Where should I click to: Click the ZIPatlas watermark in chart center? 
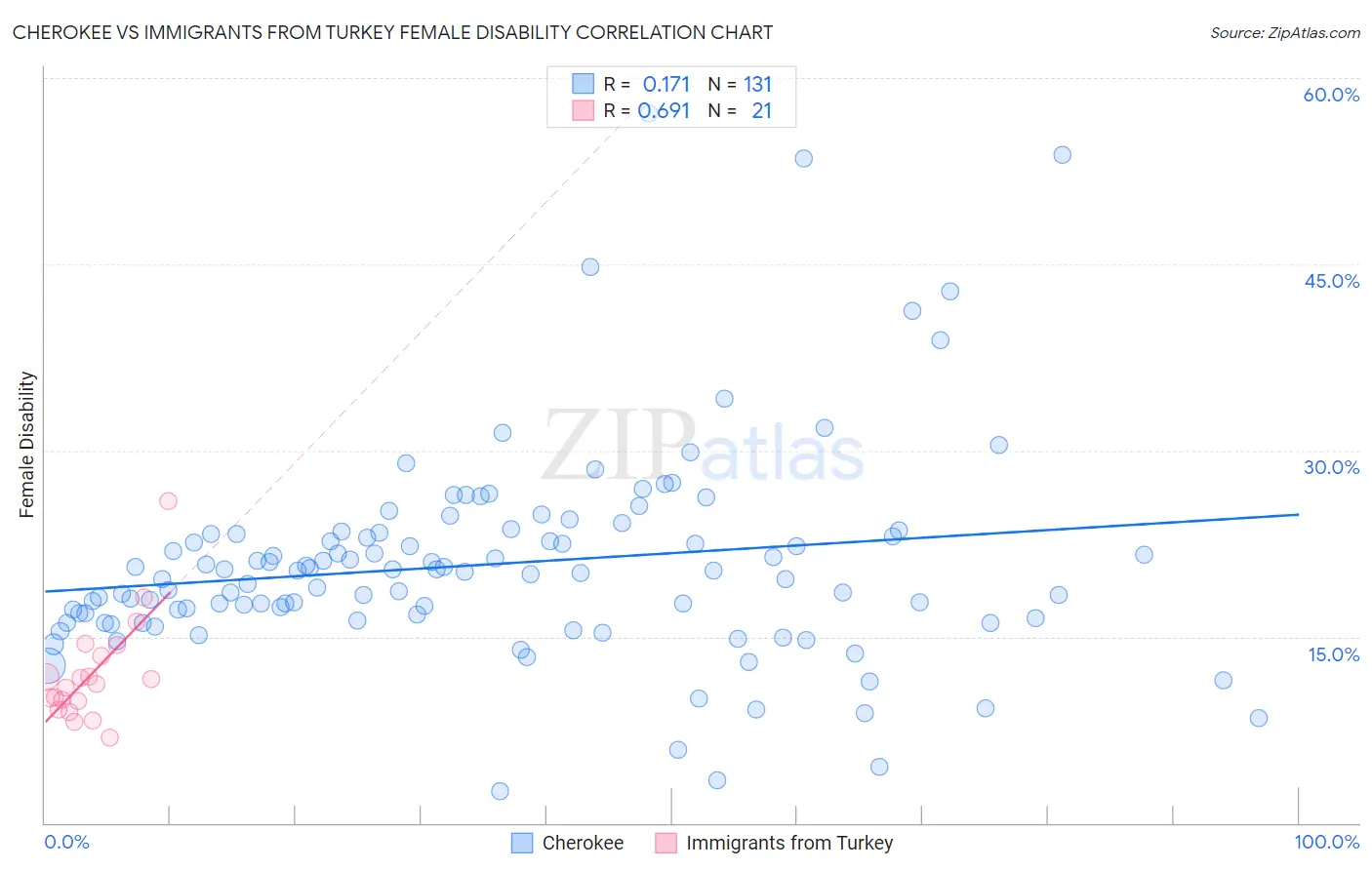click(703, 446)
